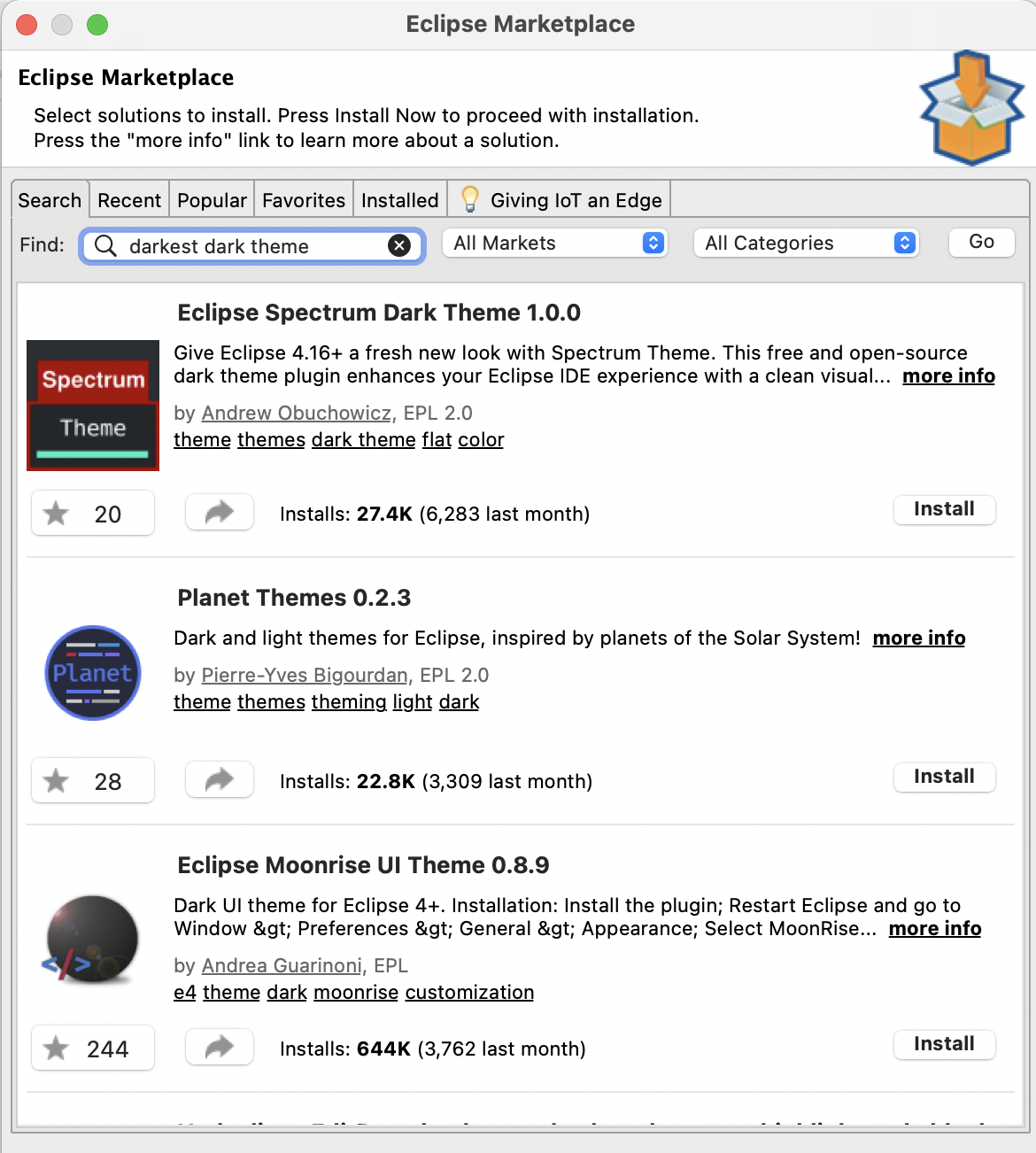Open the All Markets dropdown
Image resolution: width=1036 pixels, height=1153 pixels.
556,243
